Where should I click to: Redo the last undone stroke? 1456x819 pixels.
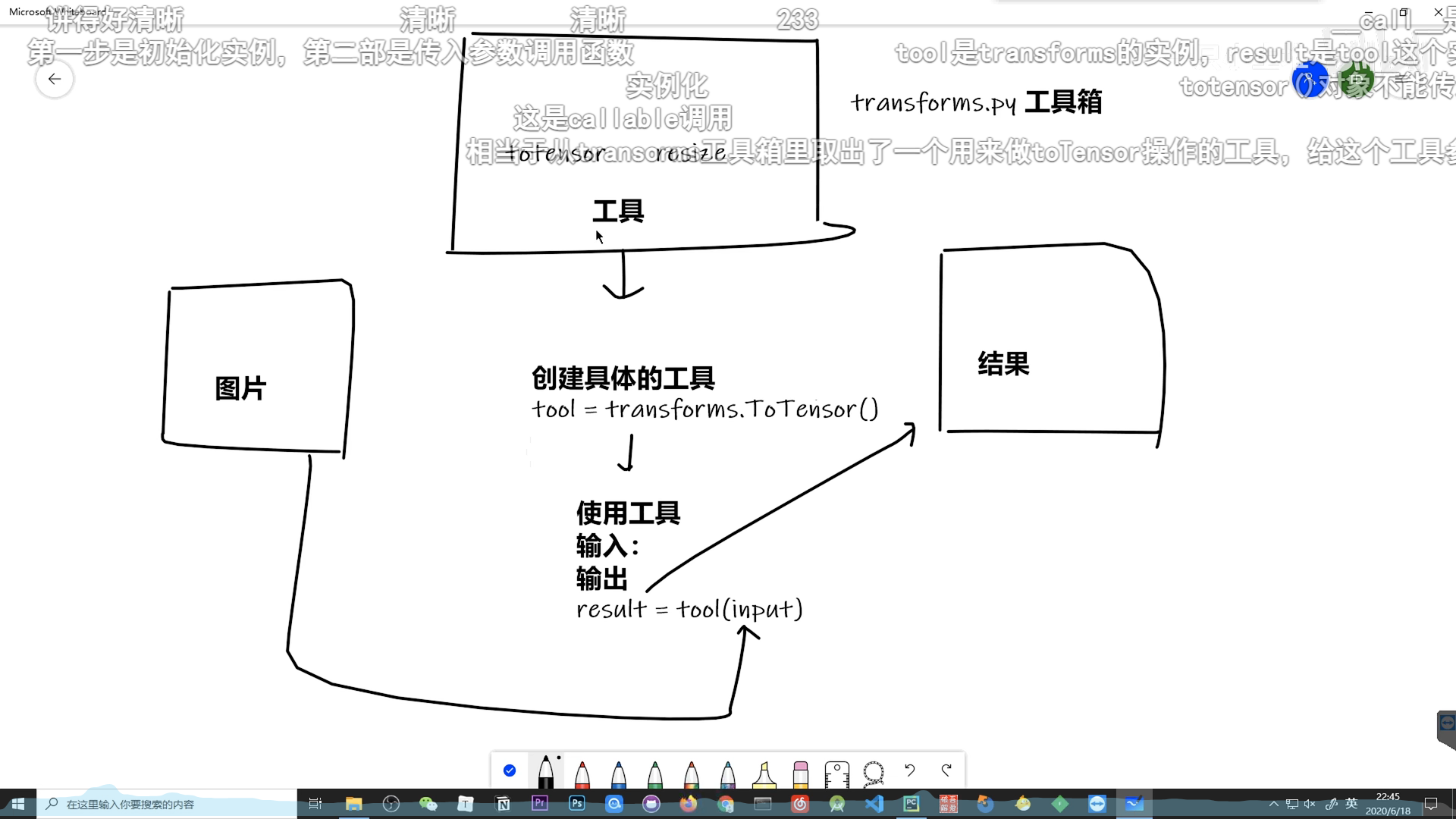pos(946,770)
